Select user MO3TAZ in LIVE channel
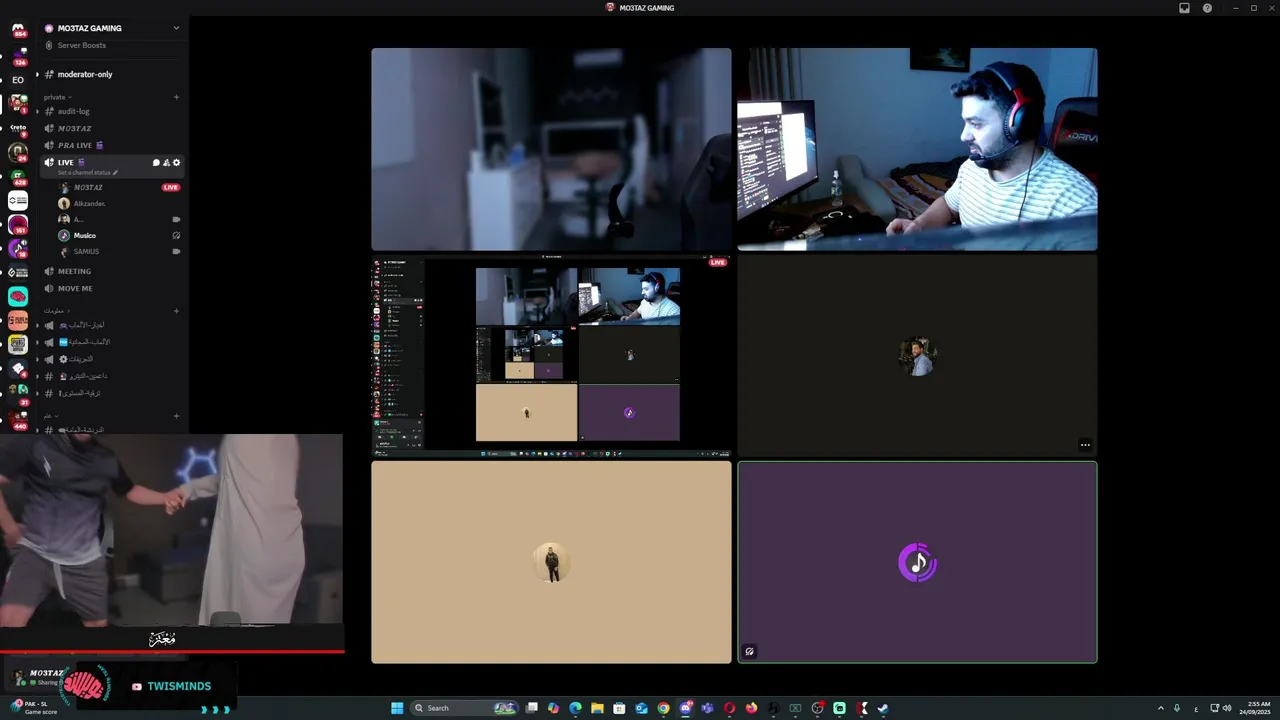This screenshot has width=1280, height=720. (x=88, y=187)
